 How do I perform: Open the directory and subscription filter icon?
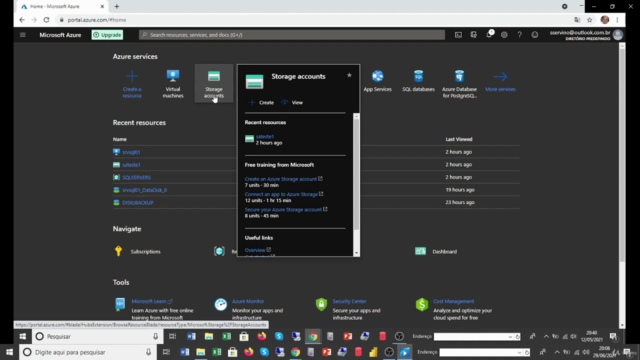(473, 35)
